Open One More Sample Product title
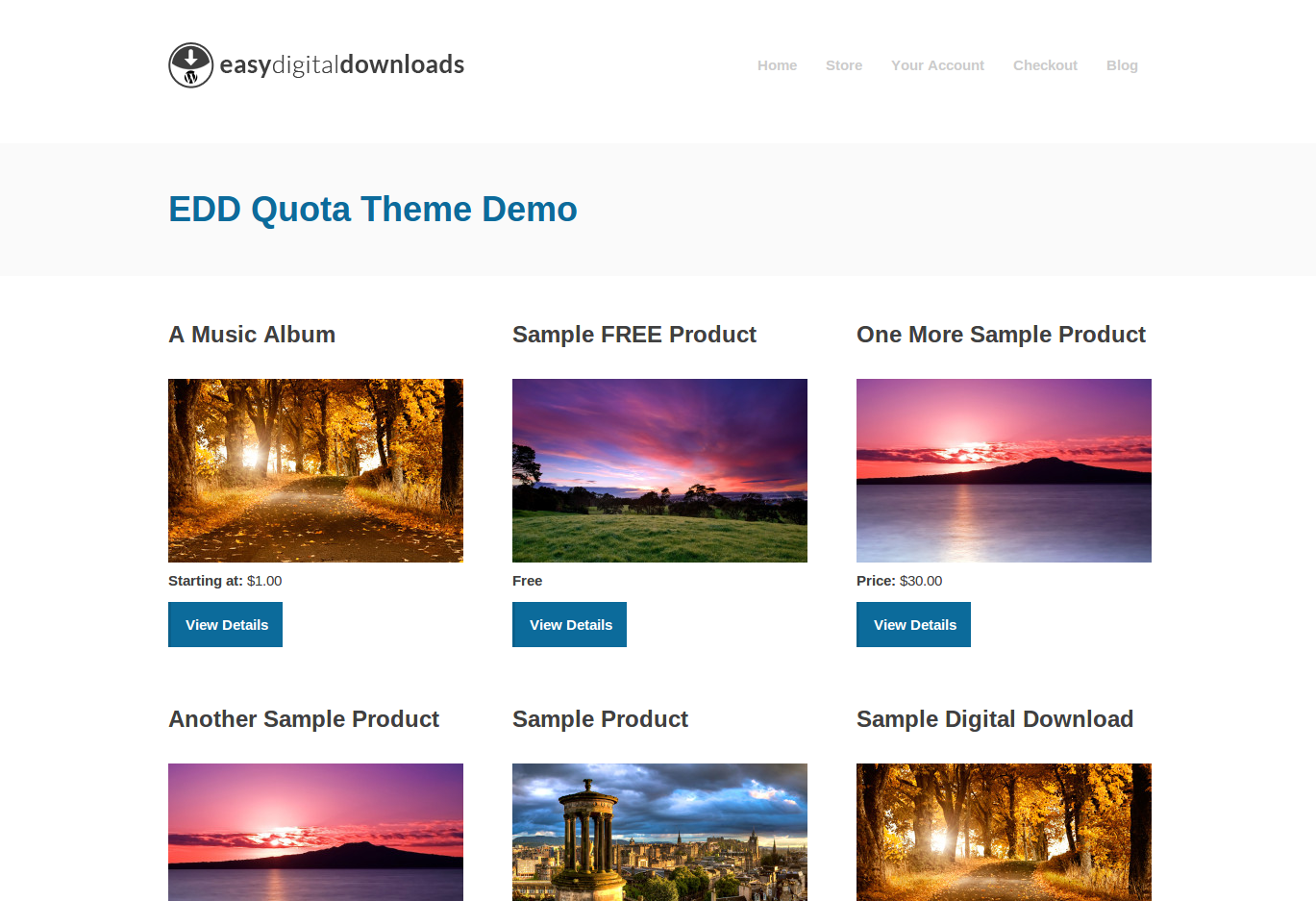1316x901 pixels. click(x=1001, y=335)
